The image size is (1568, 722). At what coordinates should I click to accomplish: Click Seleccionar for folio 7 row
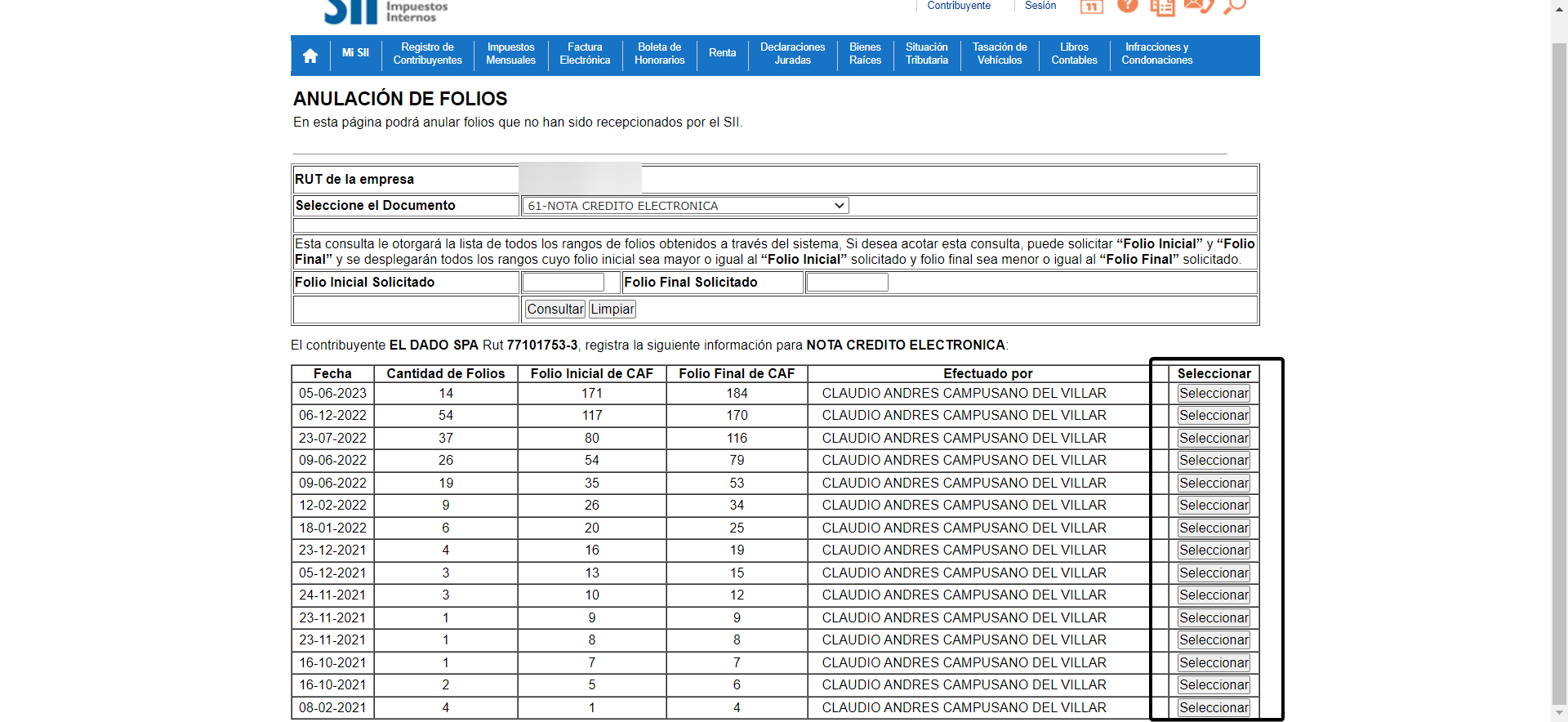pos(1214,663)
